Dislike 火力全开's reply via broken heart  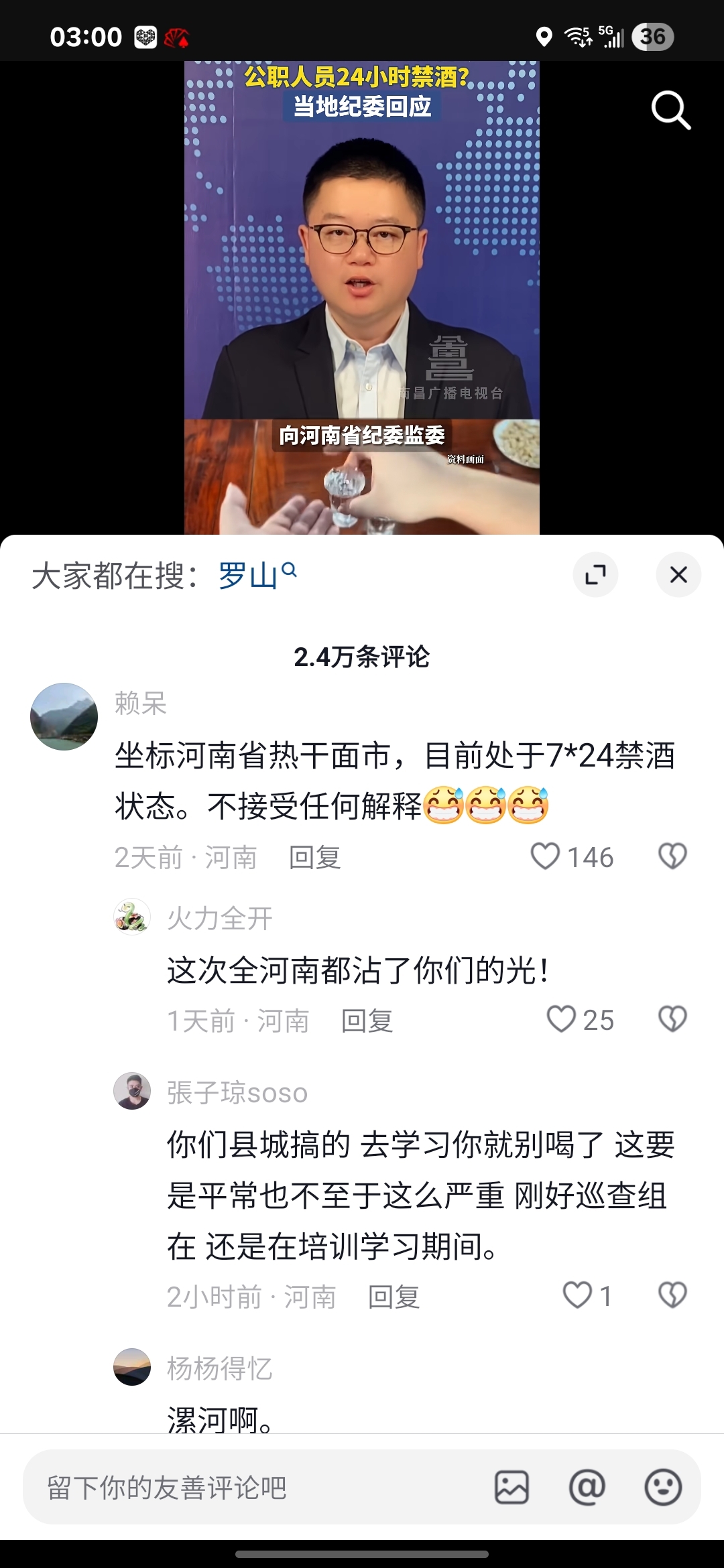coord(672,1019)
